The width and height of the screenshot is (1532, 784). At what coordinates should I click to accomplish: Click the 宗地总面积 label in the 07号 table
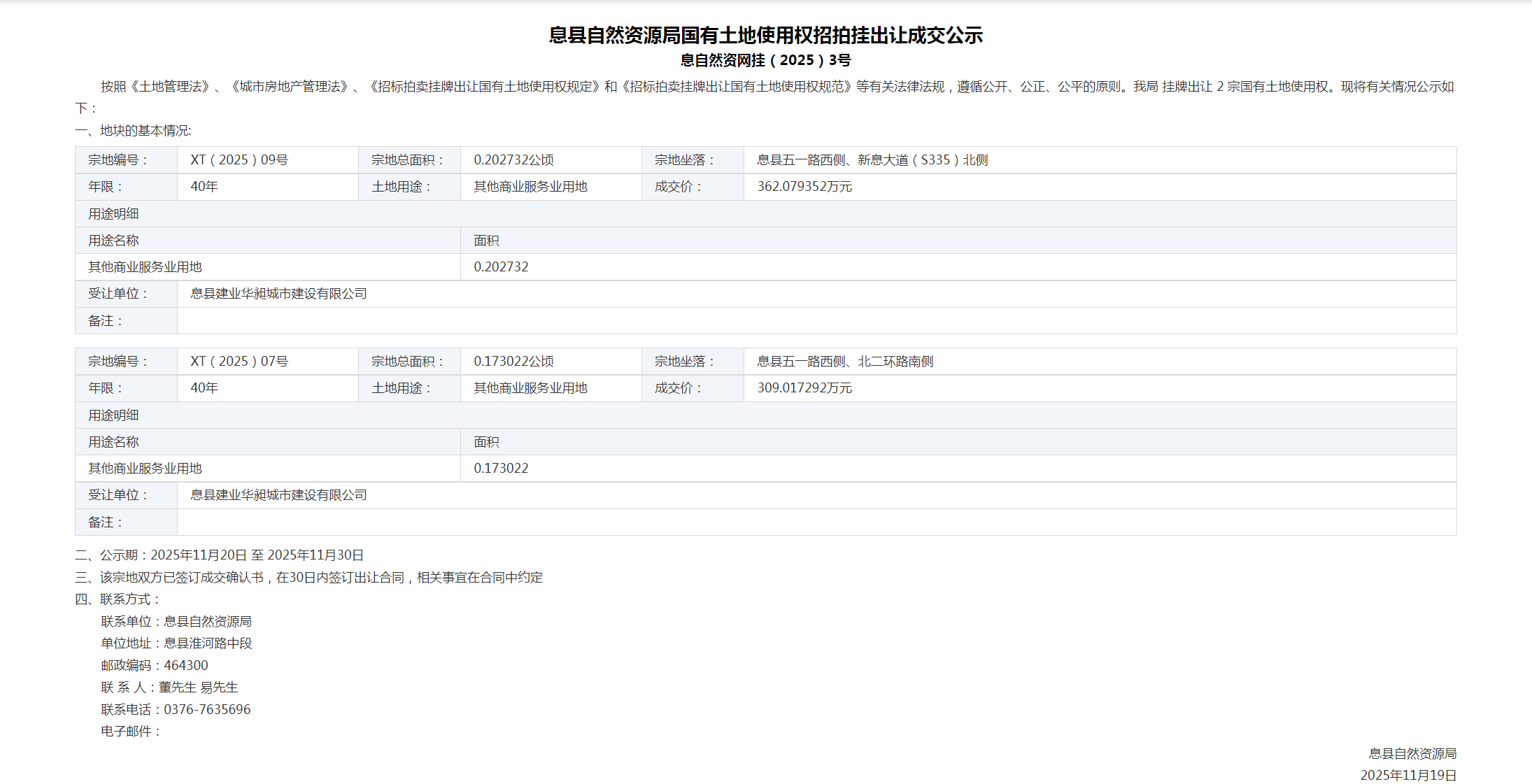407,362
